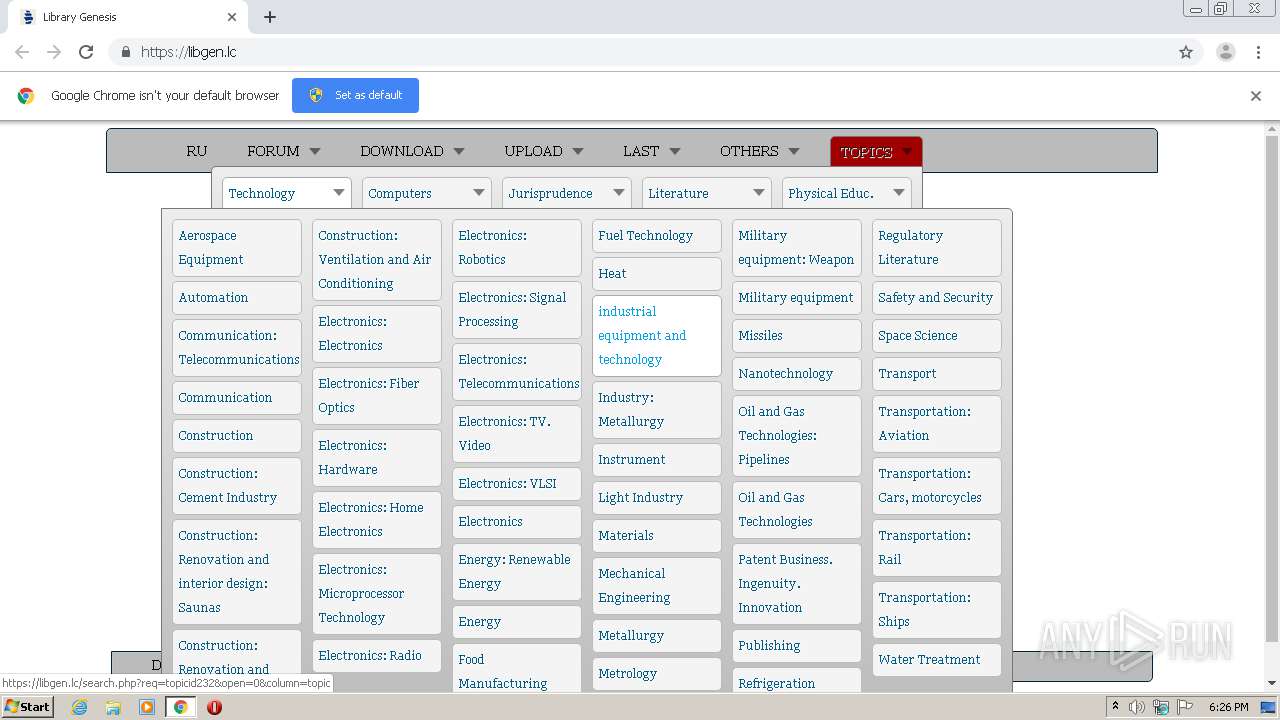
Task: Open Internet Explorer from taskbar
Action: [79, 707]
